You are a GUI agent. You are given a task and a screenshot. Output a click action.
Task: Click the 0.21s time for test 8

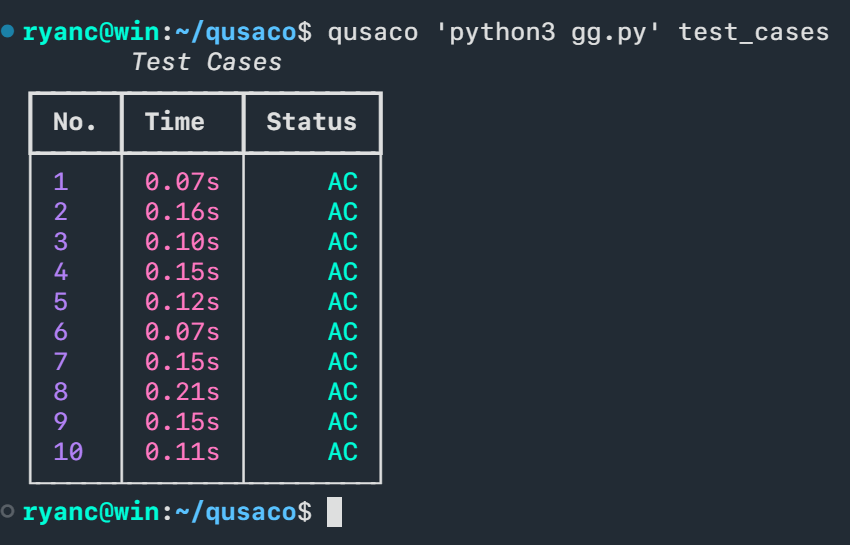coord(182,392)
